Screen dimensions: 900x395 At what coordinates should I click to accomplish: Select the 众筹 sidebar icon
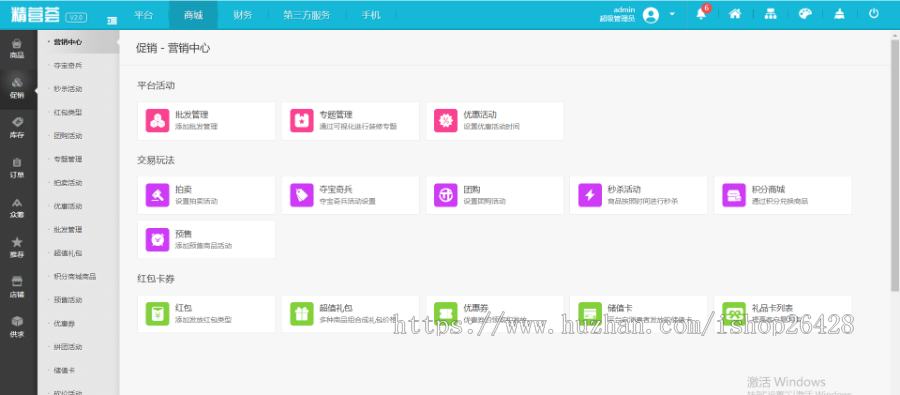click(17, 208)
